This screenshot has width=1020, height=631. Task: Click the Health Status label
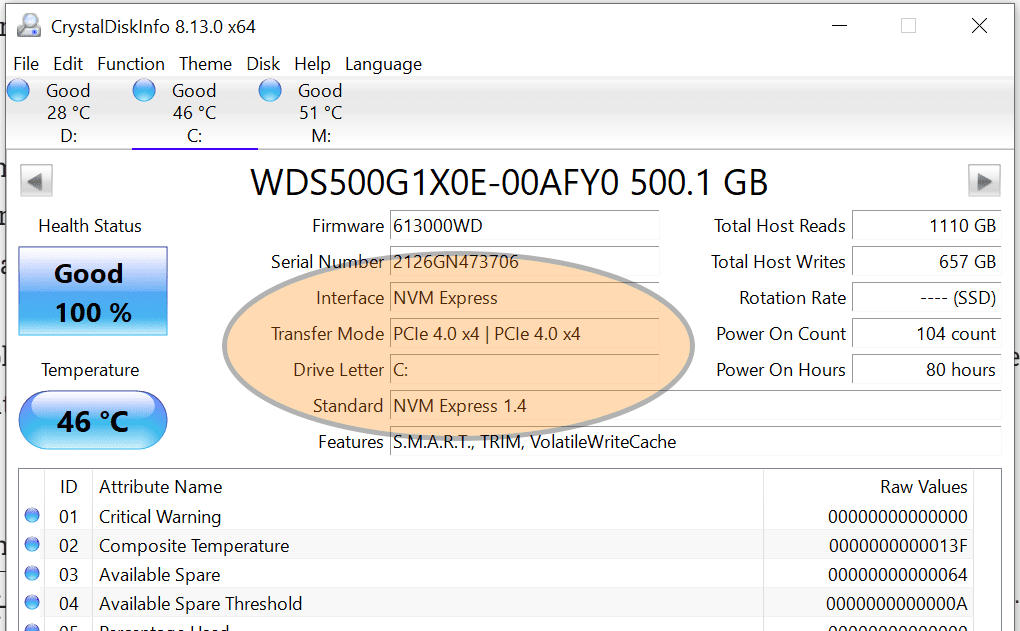click(x=90, y=226)
